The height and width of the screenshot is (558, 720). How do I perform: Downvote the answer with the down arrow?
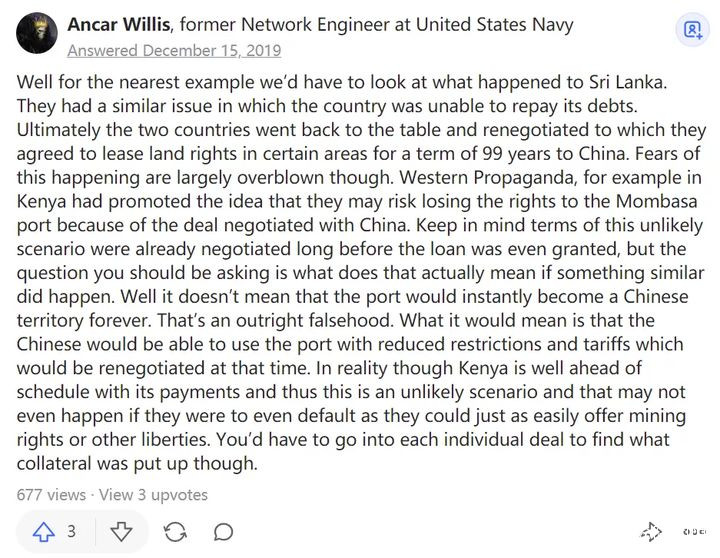pyautogui.click(x=119, y=531)
